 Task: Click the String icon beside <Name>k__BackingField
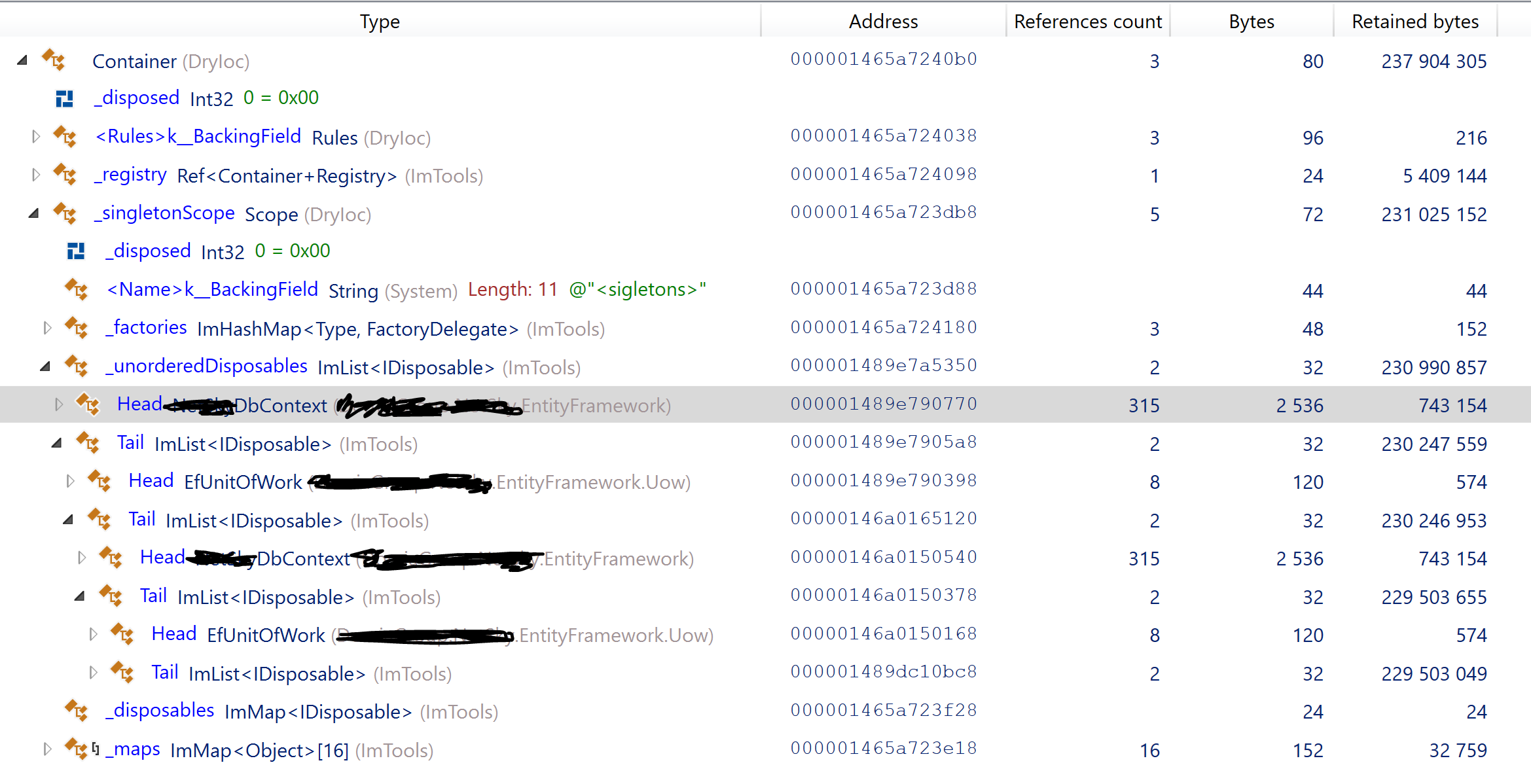tap(77, 289)
